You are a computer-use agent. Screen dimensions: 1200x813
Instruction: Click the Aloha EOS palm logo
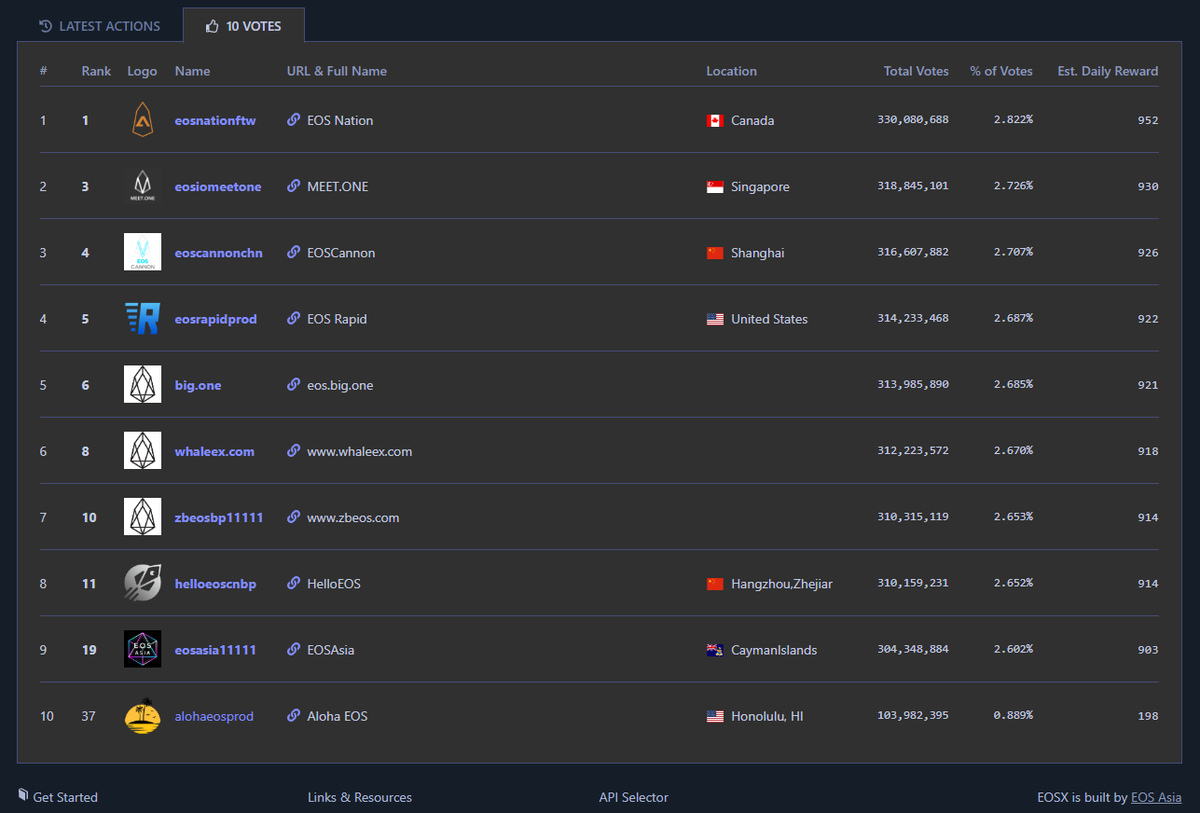pyautogui.click(x=142, y=716)
